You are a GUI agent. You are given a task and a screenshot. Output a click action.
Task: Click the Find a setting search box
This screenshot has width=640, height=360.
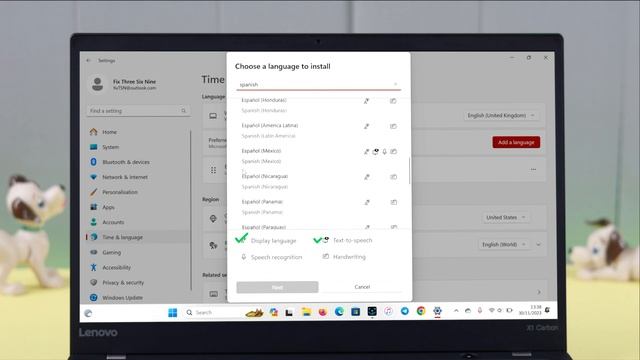pyautogui.click(x=138, y=111)
